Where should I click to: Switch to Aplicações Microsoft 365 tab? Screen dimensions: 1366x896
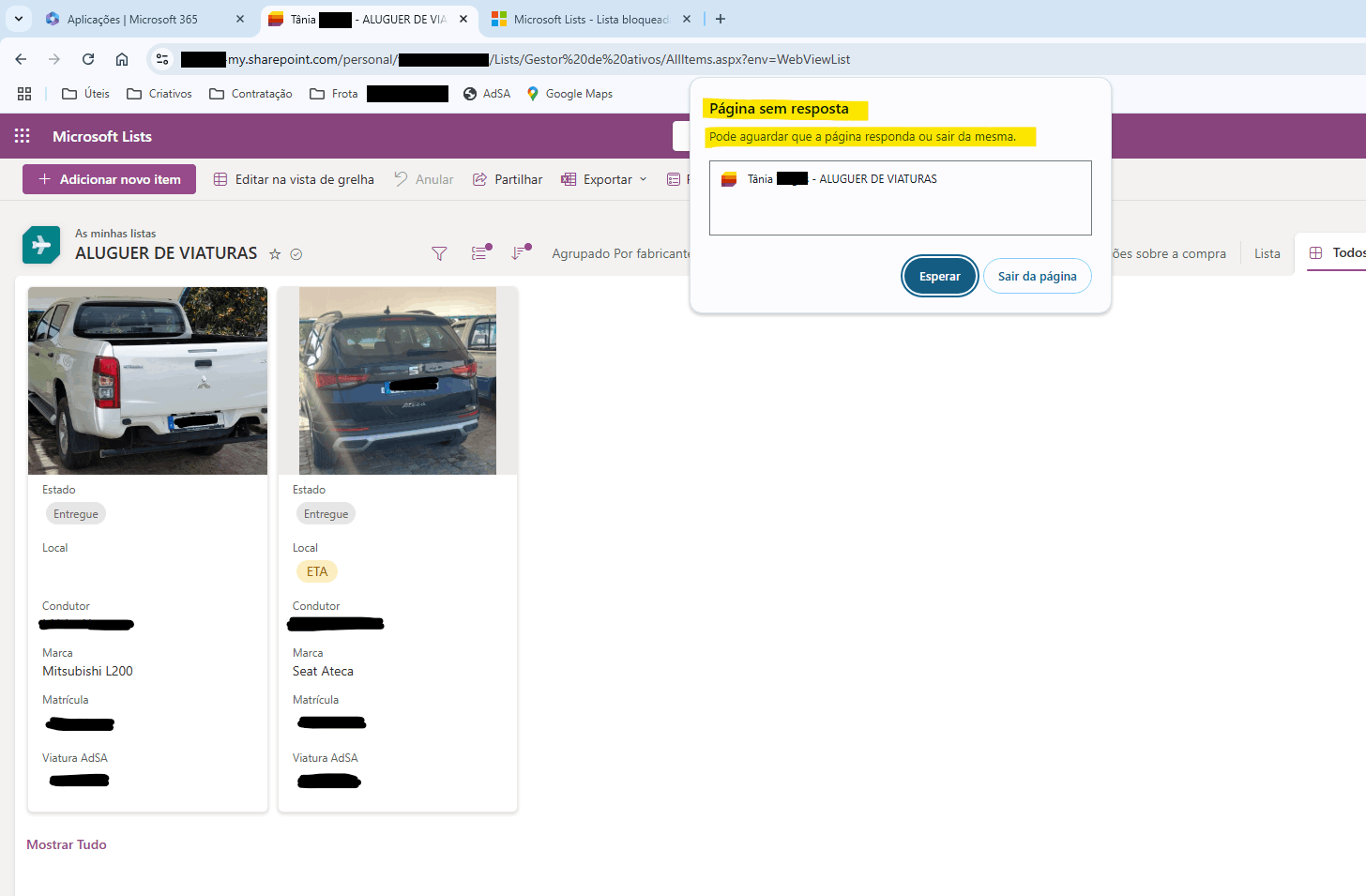(x=131, y=19)
